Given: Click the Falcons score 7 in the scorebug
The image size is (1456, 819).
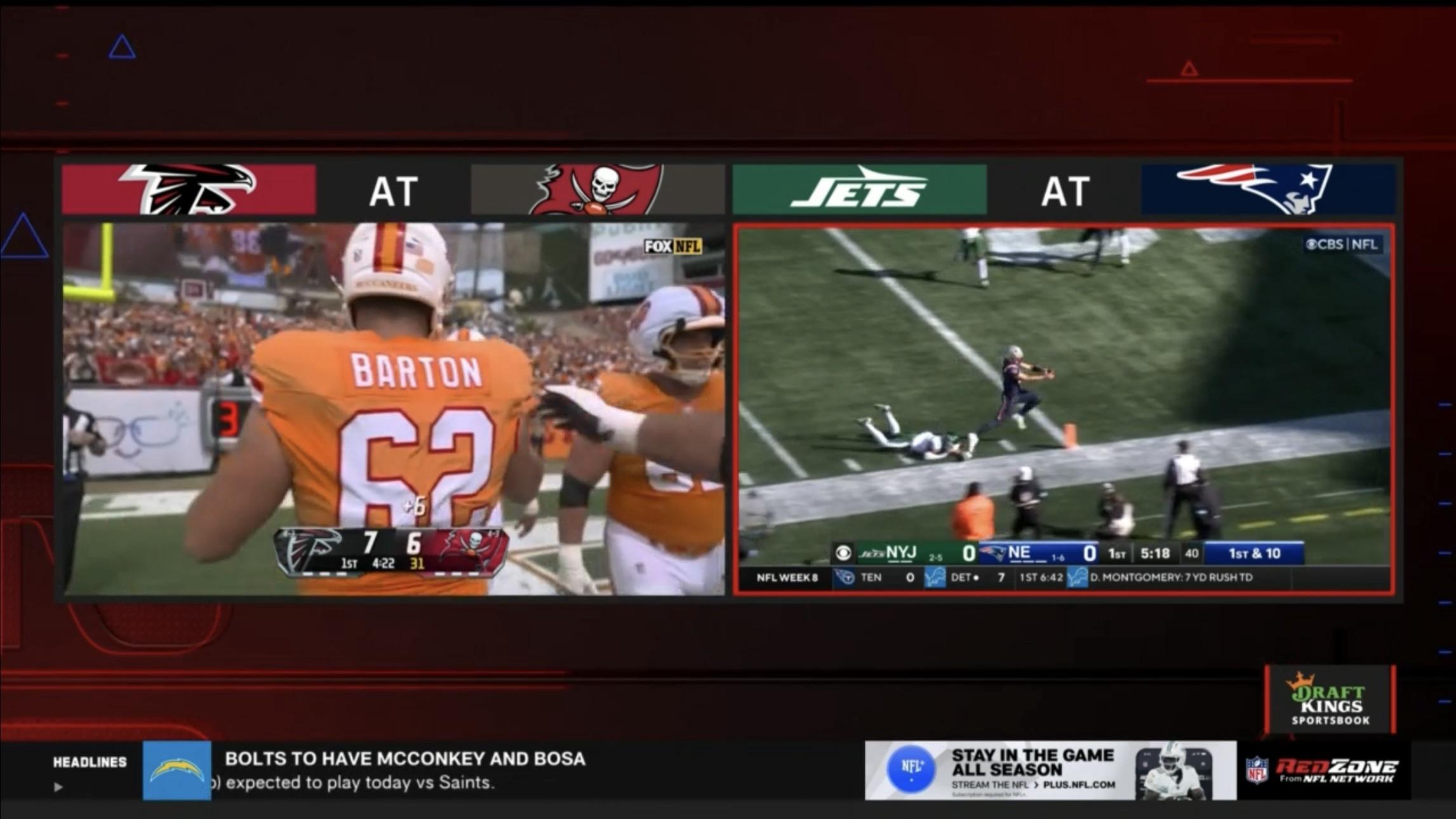Looking at the screenshot, I should click(370, 543).
